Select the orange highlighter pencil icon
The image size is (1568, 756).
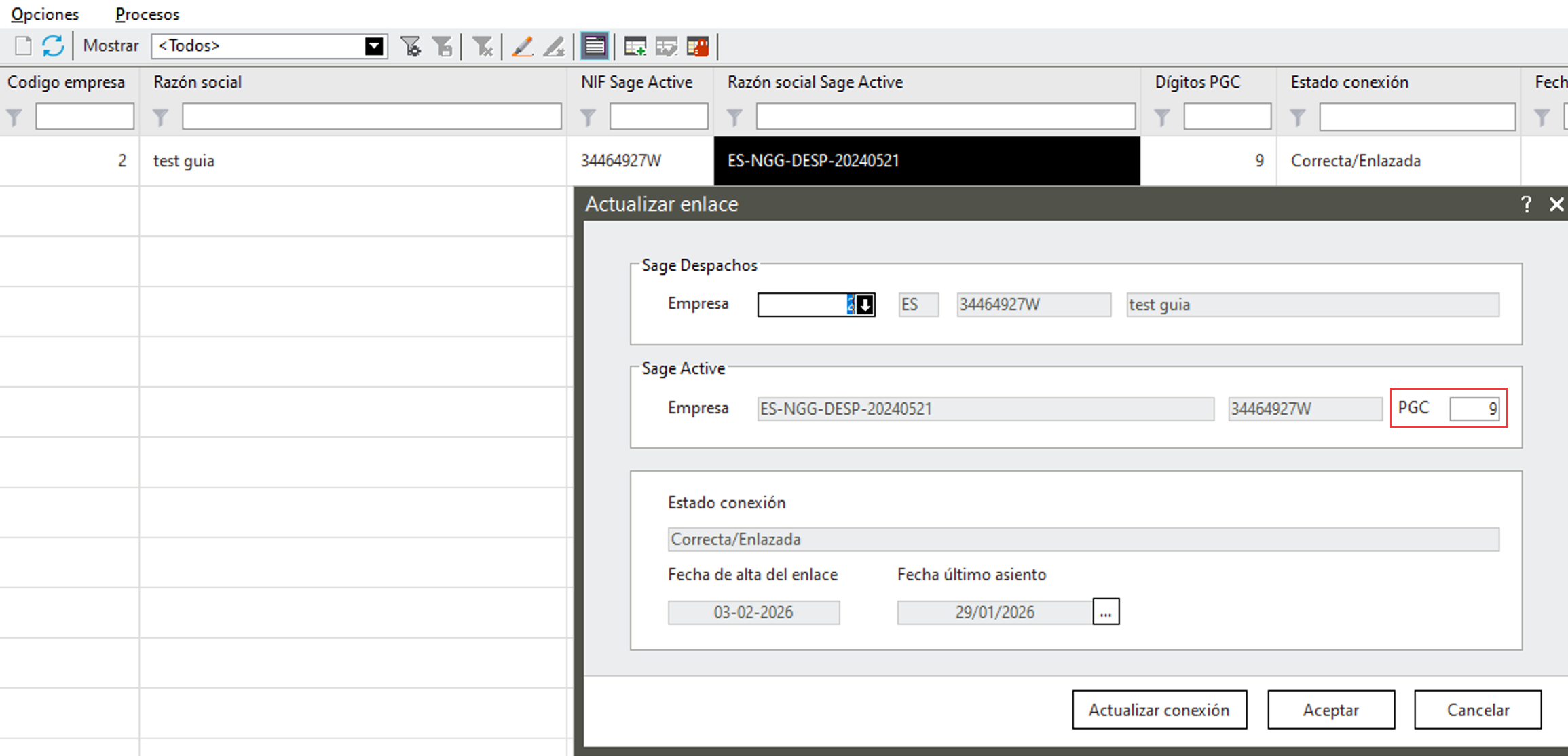tap(522, 46)
